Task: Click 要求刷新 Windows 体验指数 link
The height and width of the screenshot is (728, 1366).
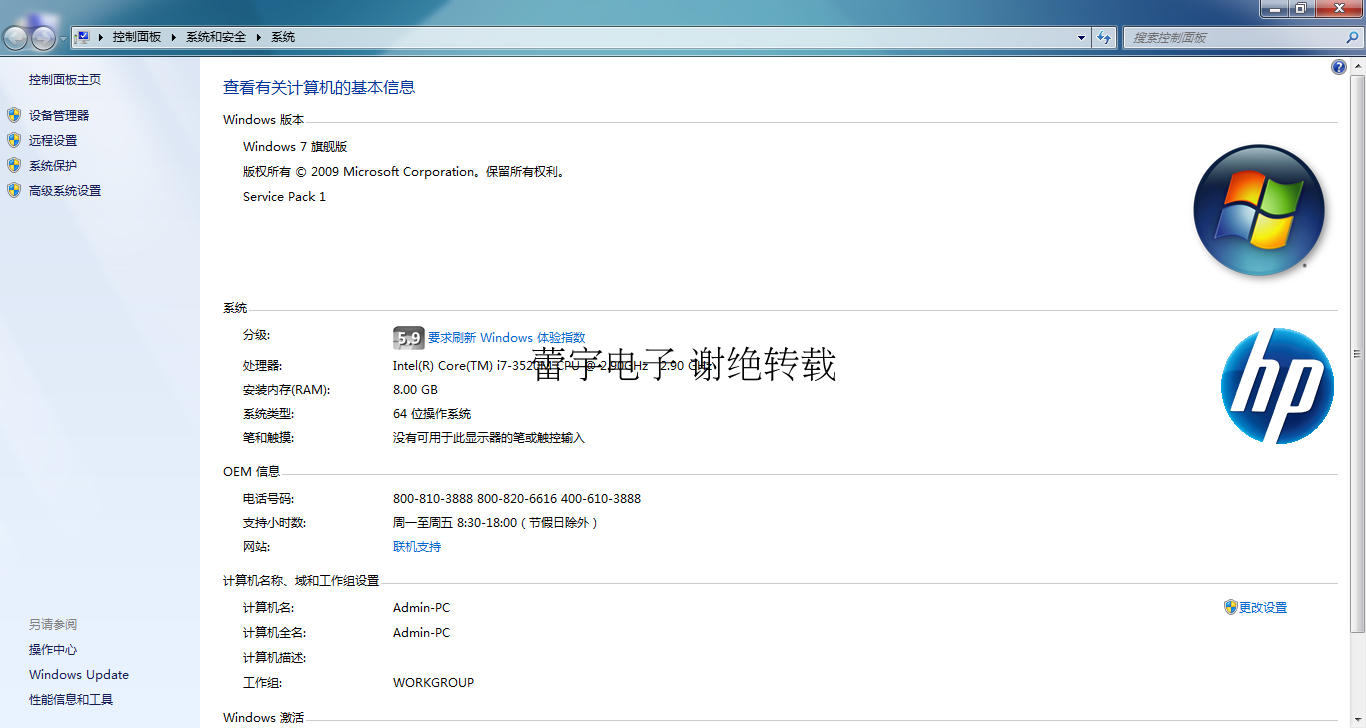Action: (507, 338)
